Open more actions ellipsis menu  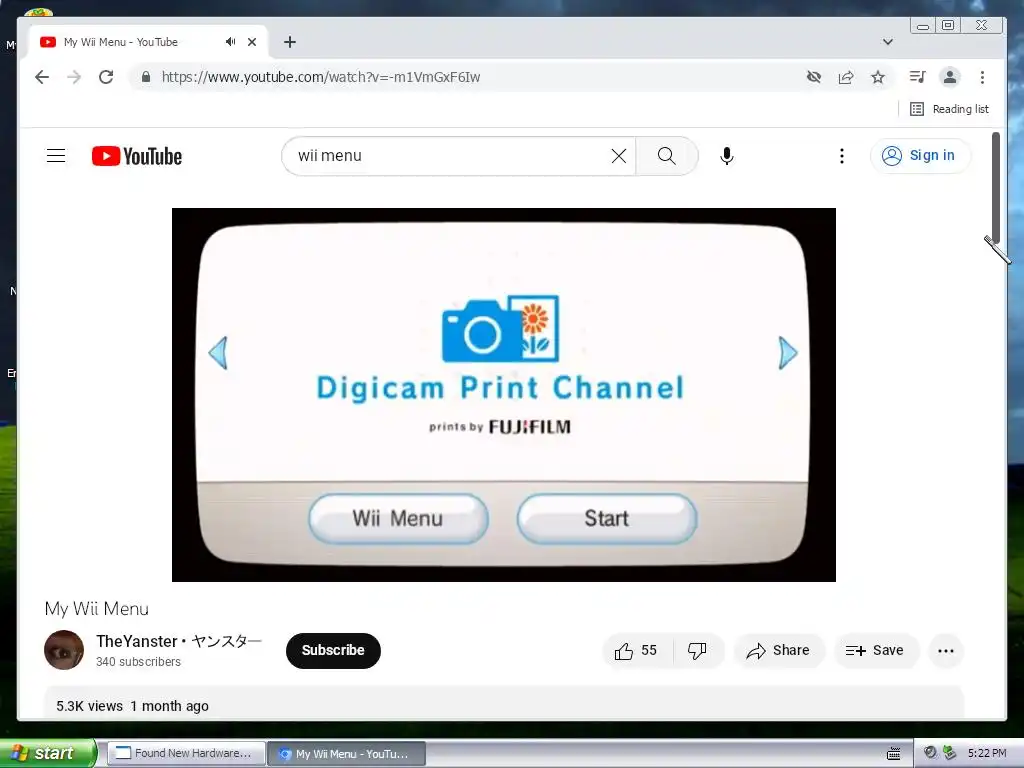click(x=946, y=650)
